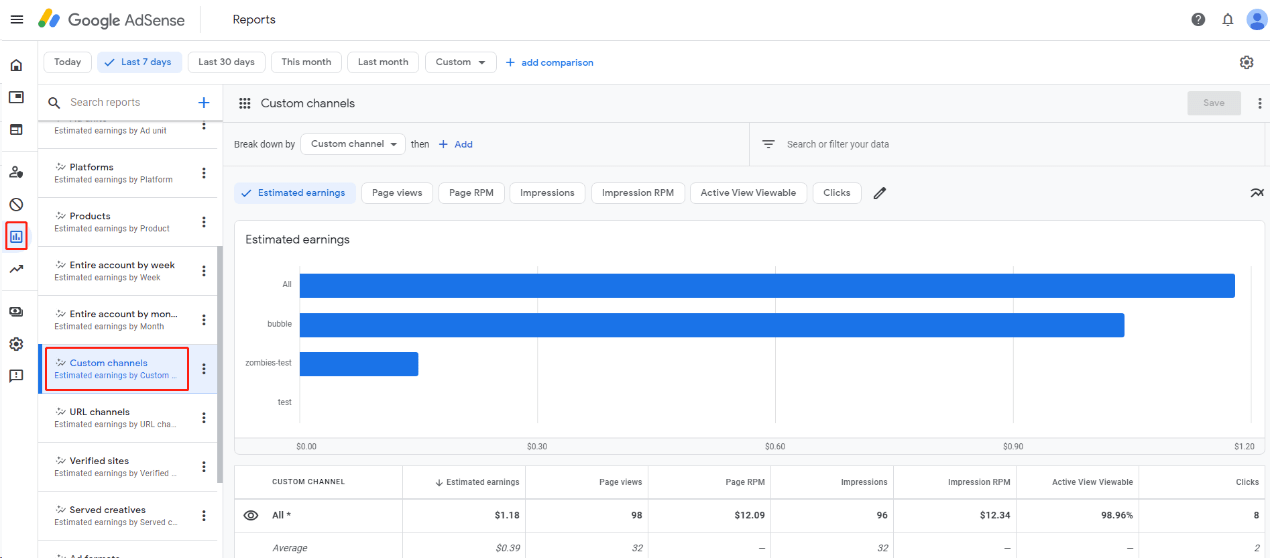
Task: Click the Save button
Action: pos(1214,103)
